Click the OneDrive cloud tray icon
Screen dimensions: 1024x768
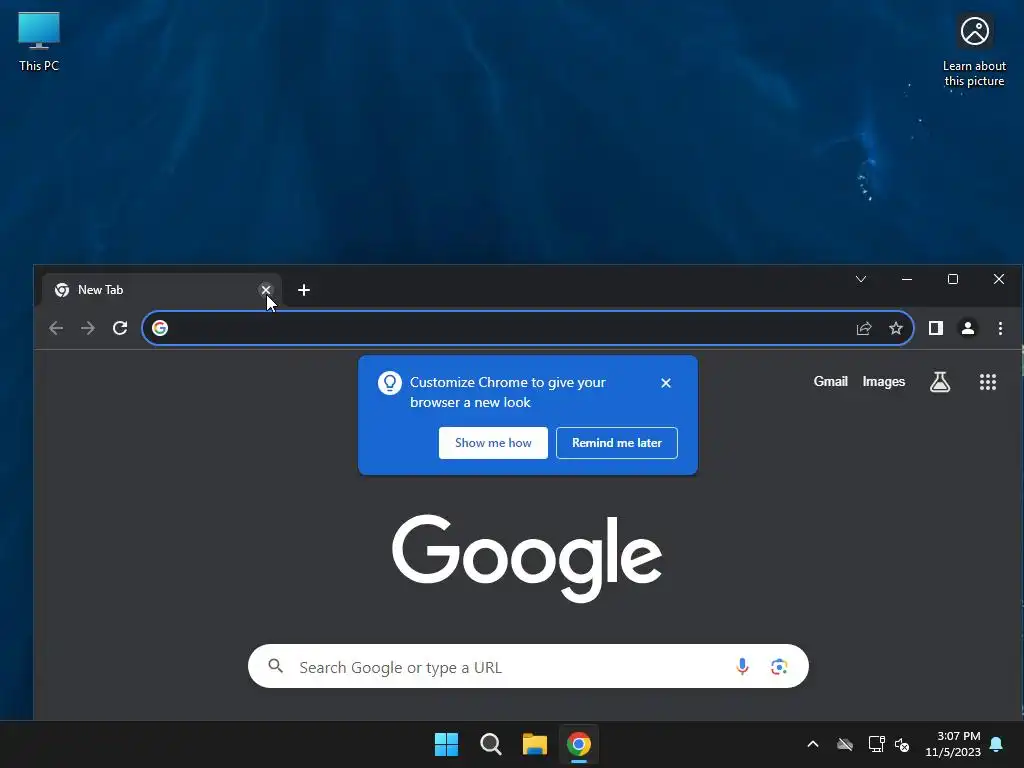coord(845,744)
